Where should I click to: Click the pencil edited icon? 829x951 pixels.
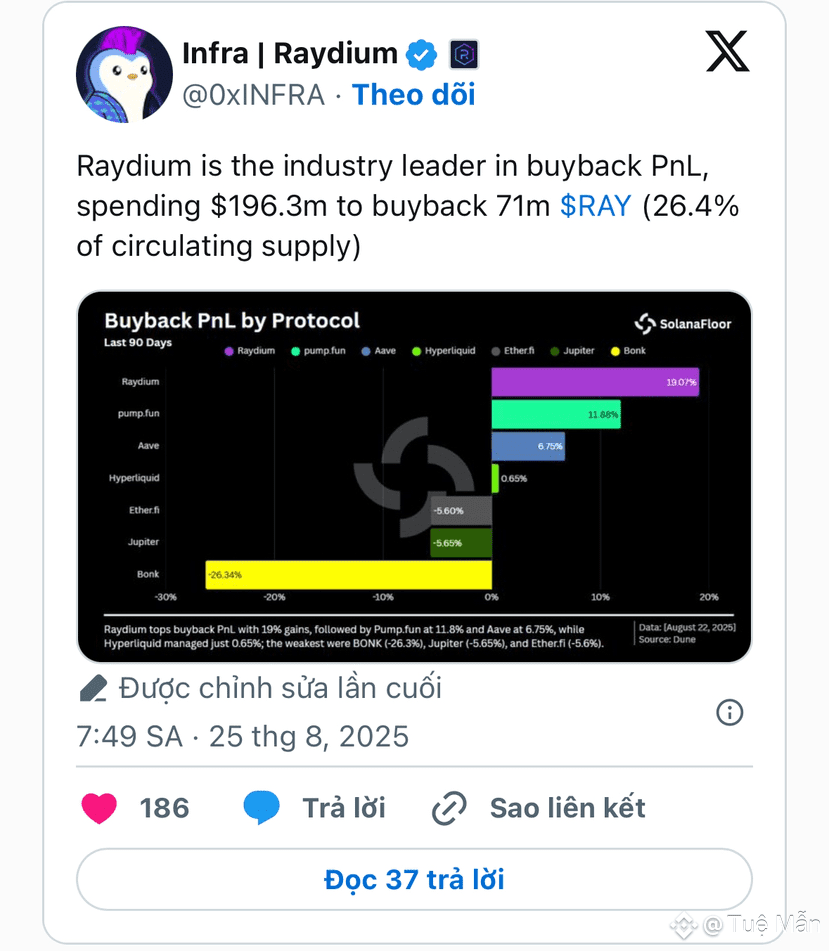[93, 689]
